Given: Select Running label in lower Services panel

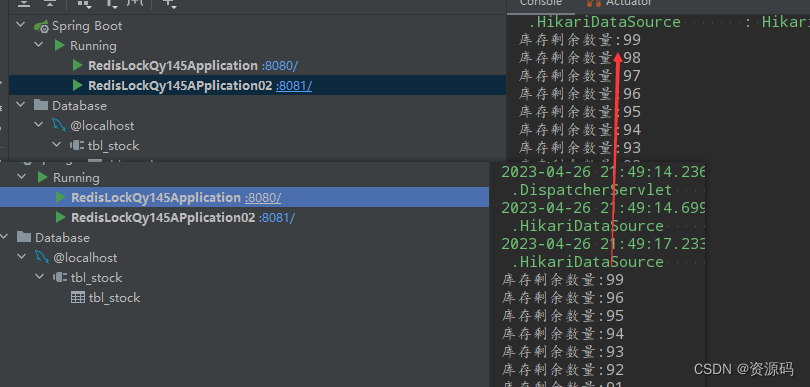Looking at the screenshot, I should point(76,177).
